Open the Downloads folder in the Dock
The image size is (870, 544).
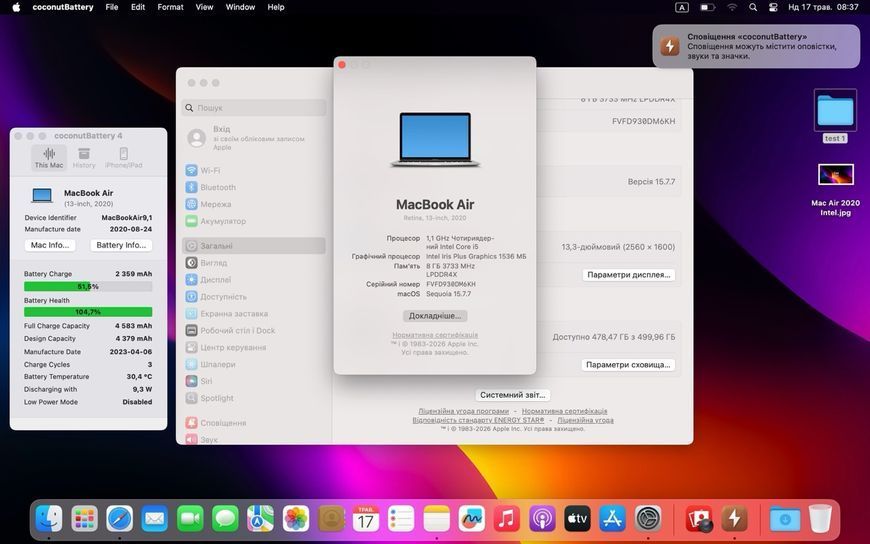785,520
